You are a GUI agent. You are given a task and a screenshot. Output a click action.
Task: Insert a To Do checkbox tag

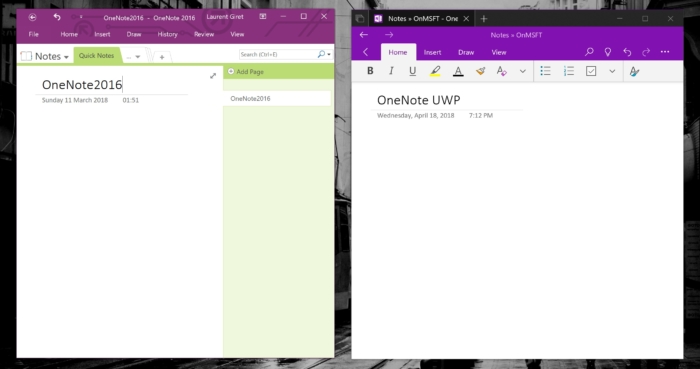(591, 71)
